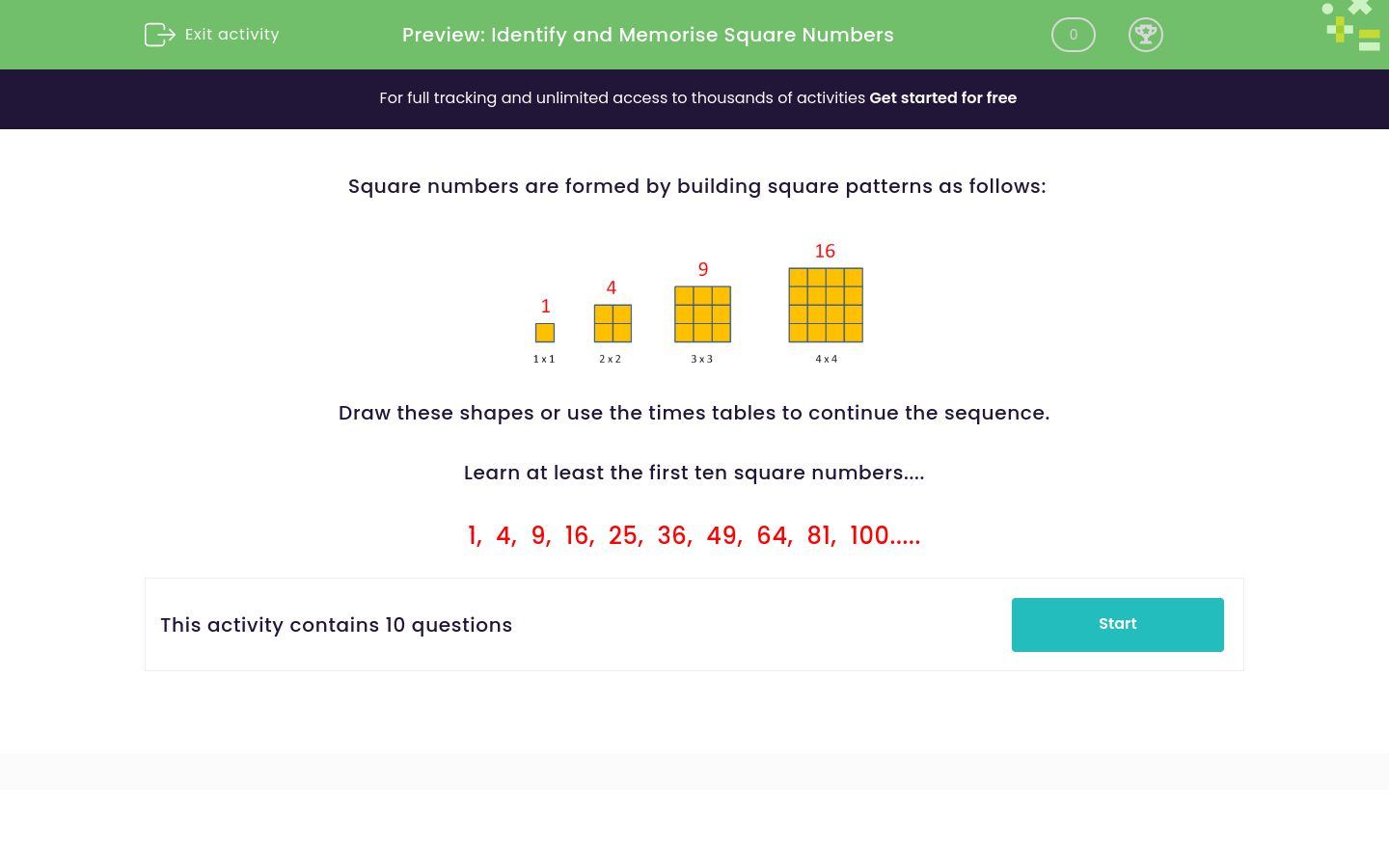Image resolution: width=1389 pixels, height=868 pixels.
Task: Expand the question count summary
Action: coord(337,625)
